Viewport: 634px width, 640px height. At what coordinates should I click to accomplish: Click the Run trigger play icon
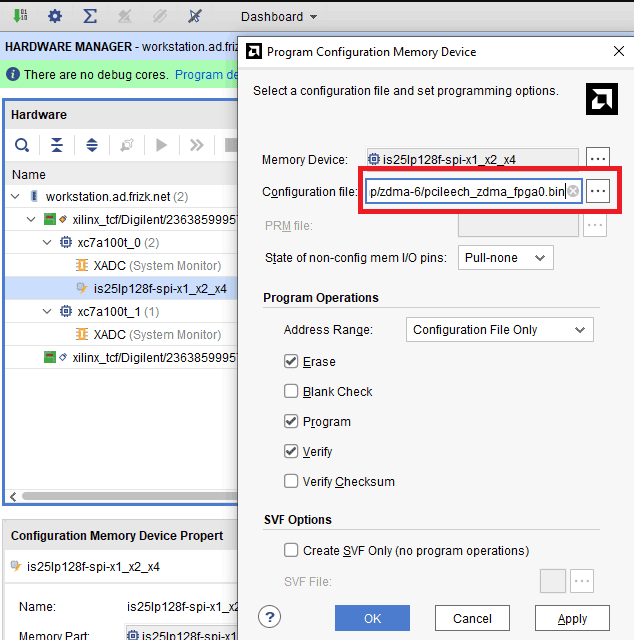162,145
